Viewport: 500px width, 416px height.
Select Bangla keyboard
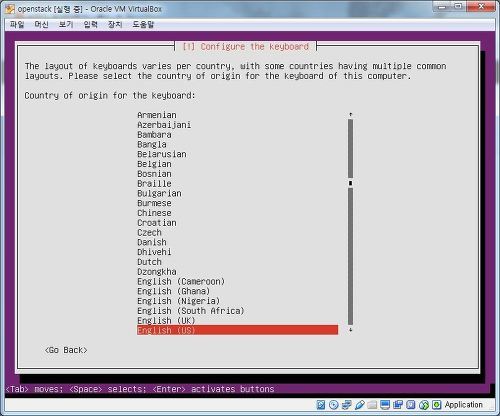[152, 144]
